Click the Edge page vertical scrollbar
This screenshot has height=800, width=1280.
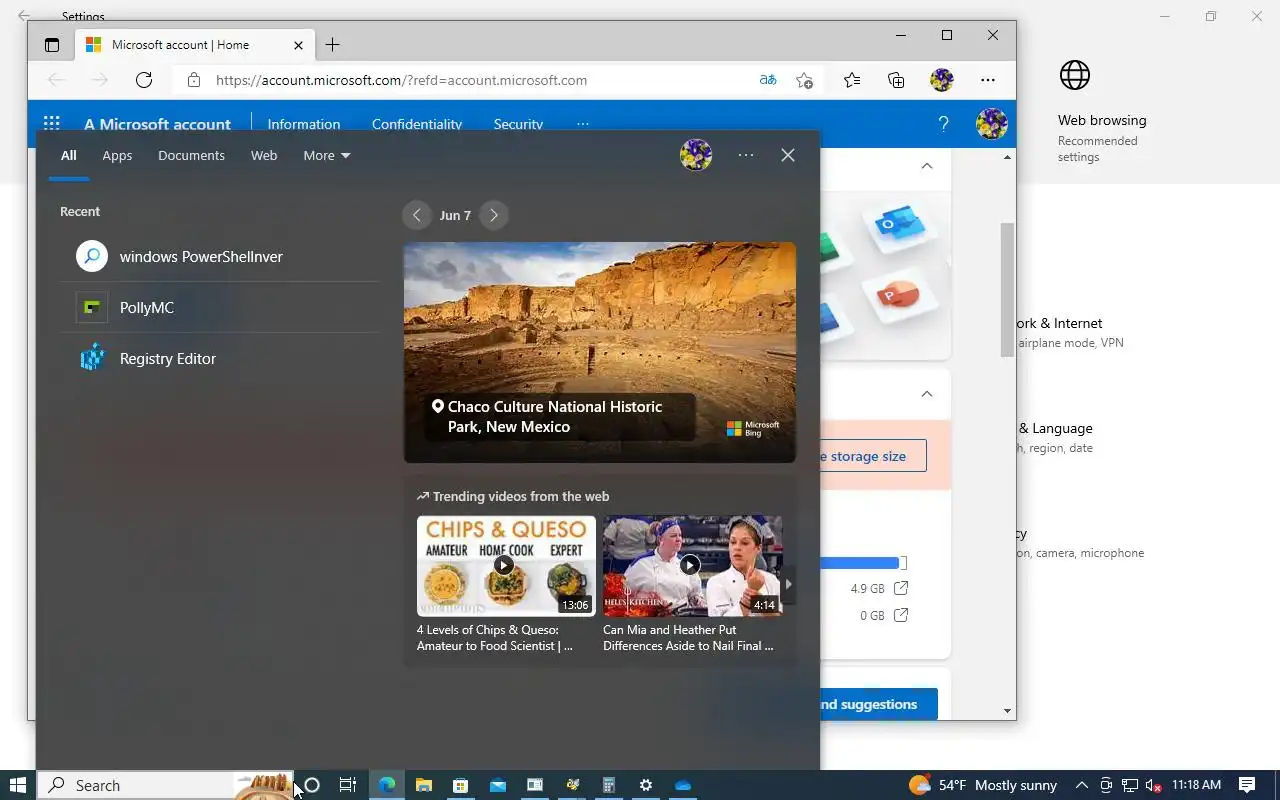pyautogui.click(x=1007, y=290)
